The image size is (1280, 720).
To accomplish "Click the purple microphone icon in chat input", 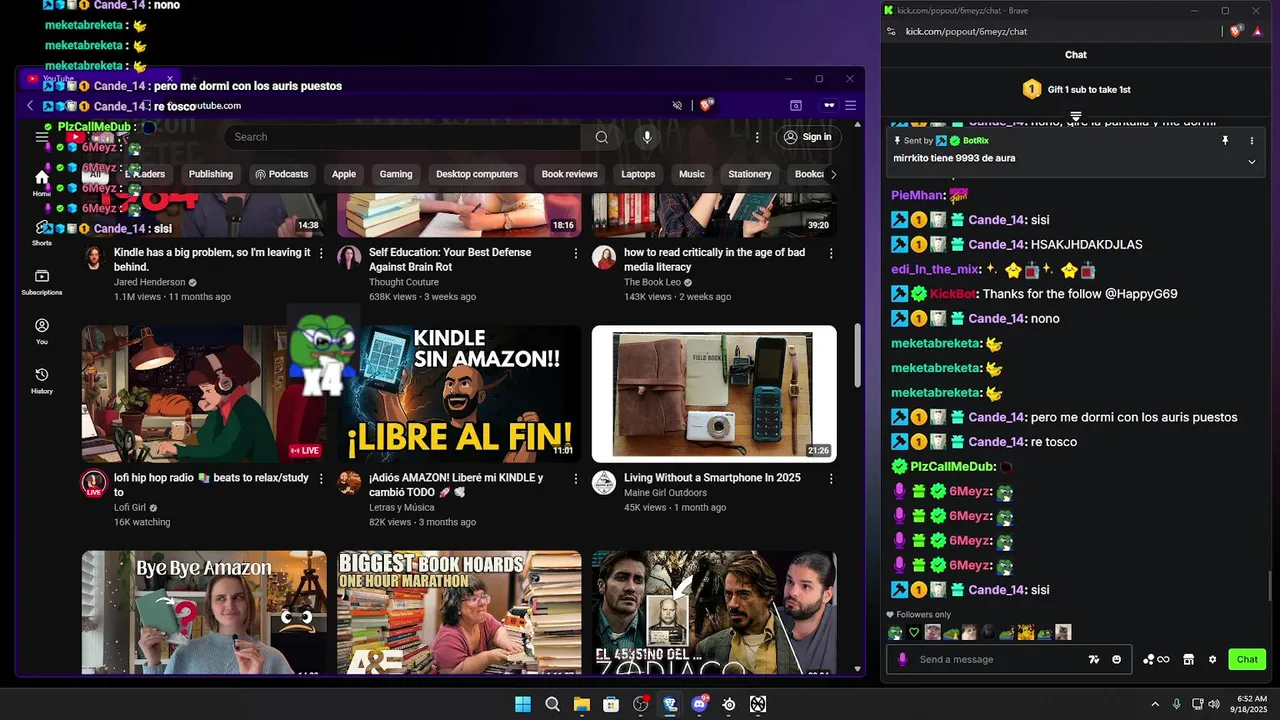I will pyautogui.click(x=902, y=659).
